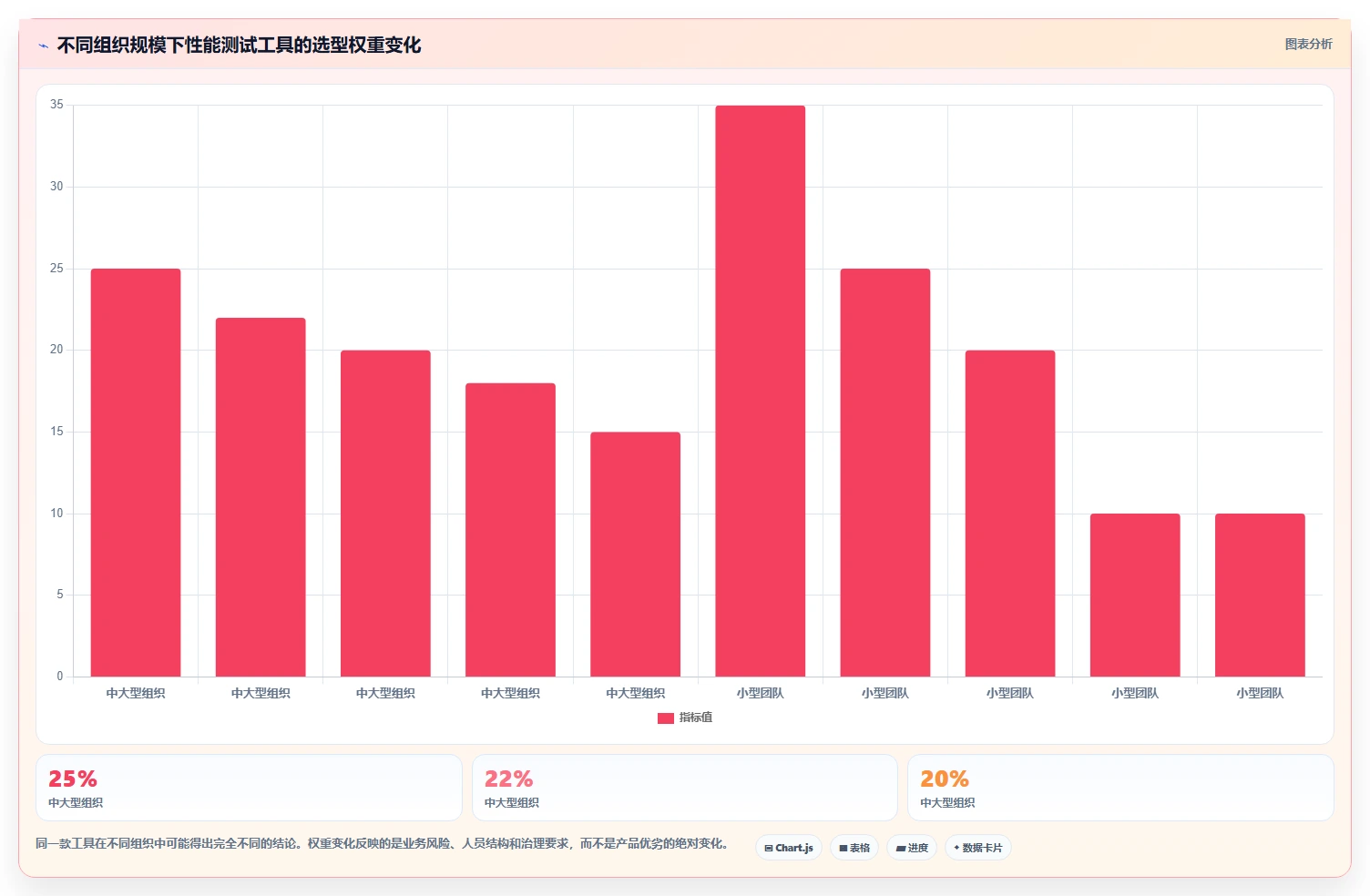The width and height of the screenshot is (1370, 896).
Task: Click the y-axis label 30
Action: (56, 187)
